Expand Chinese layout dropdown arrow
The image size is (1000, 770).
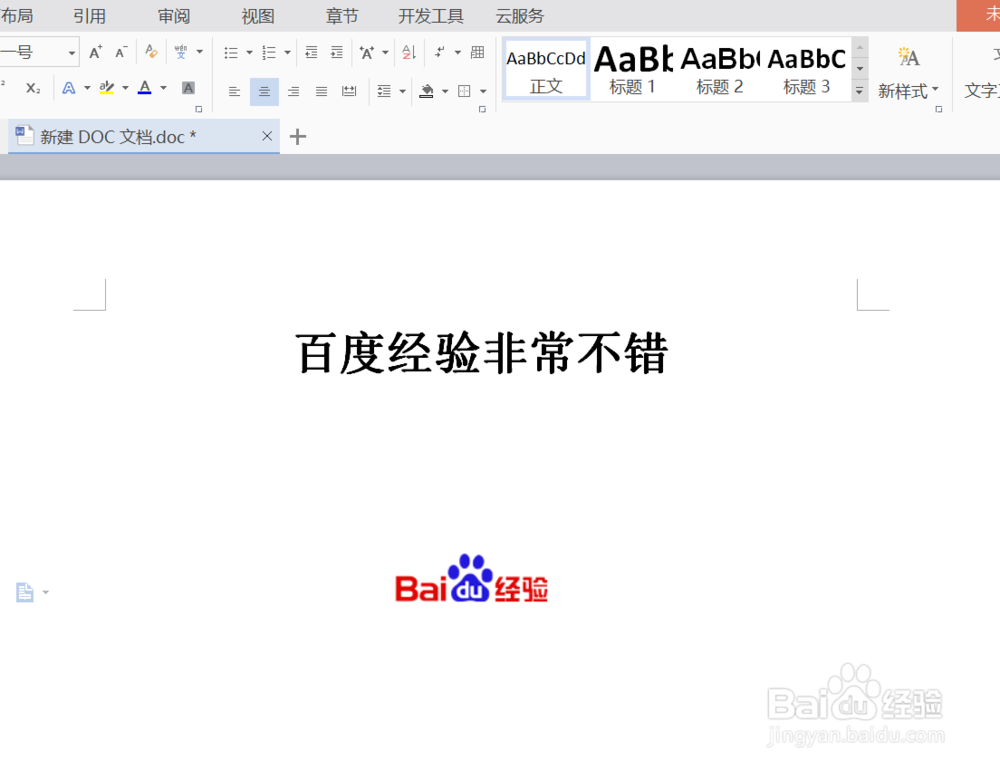(x=385, y=52)
